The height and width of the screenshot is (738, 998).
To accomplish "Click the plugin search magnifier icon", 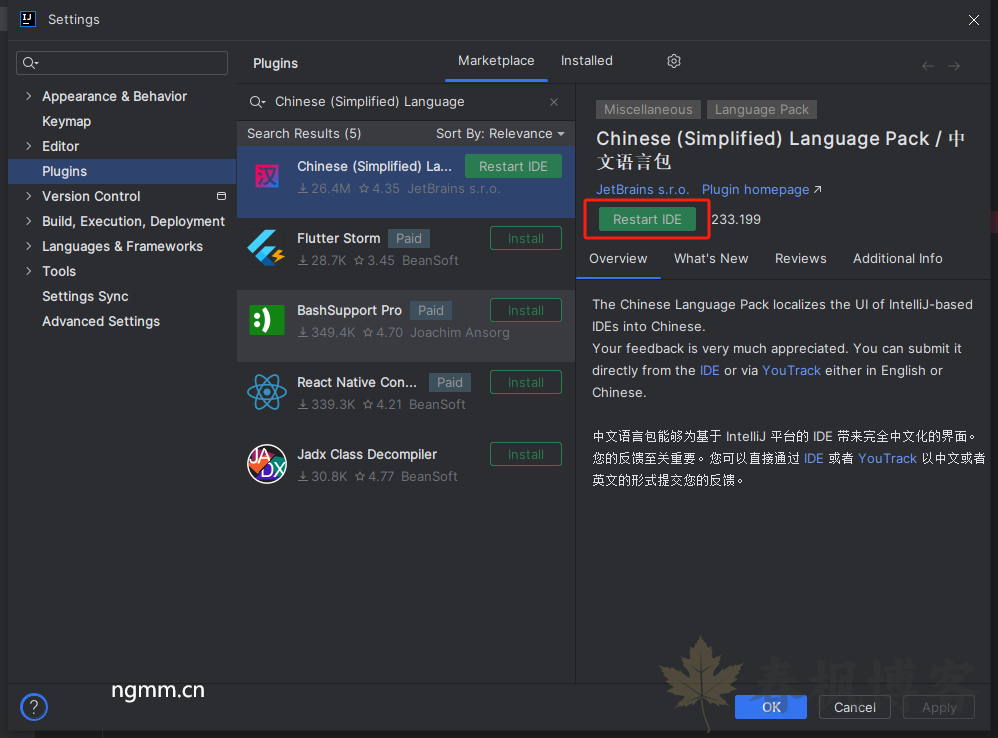I will click(x=257, y=102).
